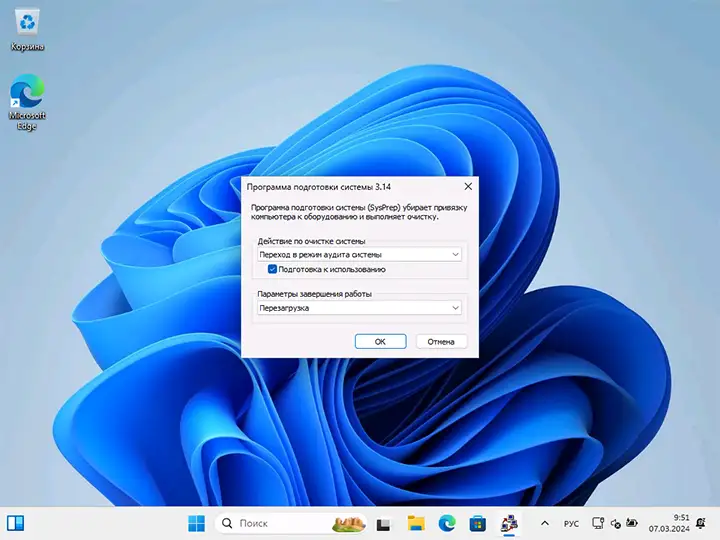Screen dimensions: 720x540
Task: Close the SysPrep dialog with X
Action: [468, 186]
